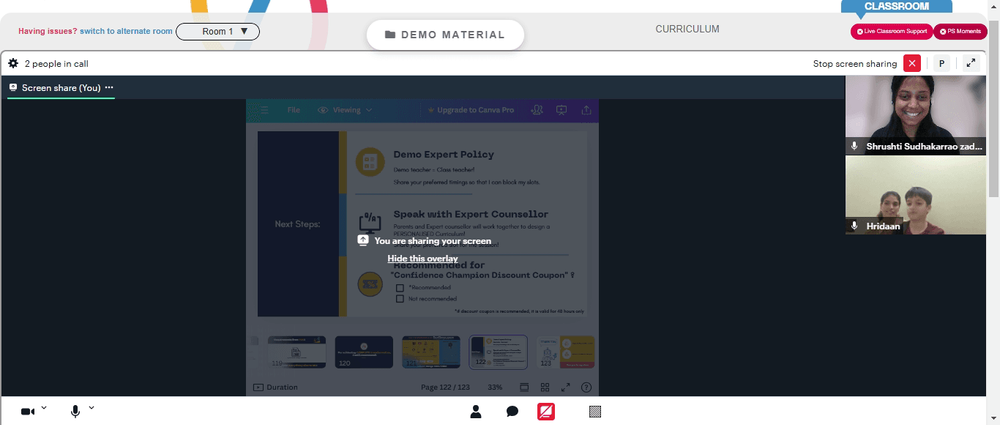Open the Viewing mode dropdown
The image size is (1000, 425).
click(x=345, y=110)
